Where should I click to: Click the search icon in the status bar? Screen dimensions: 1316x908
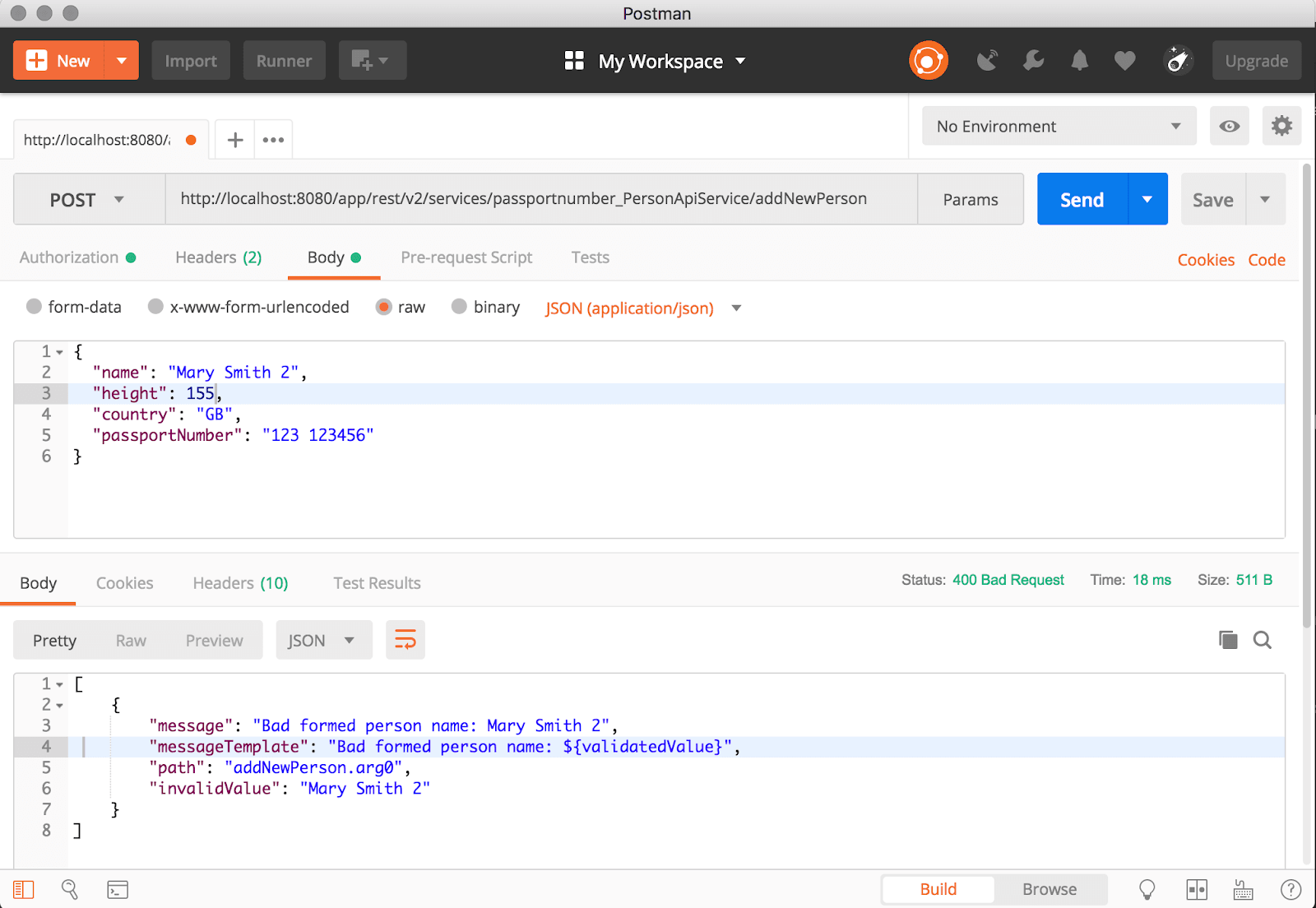tap(70, 889)
